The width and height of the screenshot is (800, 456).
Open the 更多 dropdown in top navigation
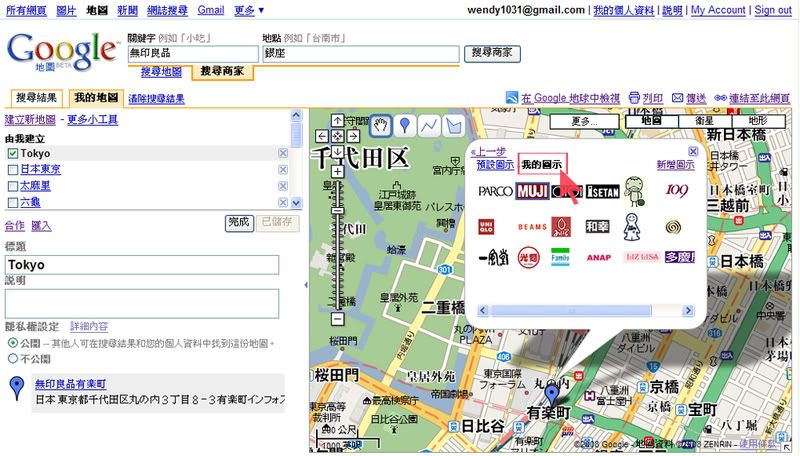point(247,10)
